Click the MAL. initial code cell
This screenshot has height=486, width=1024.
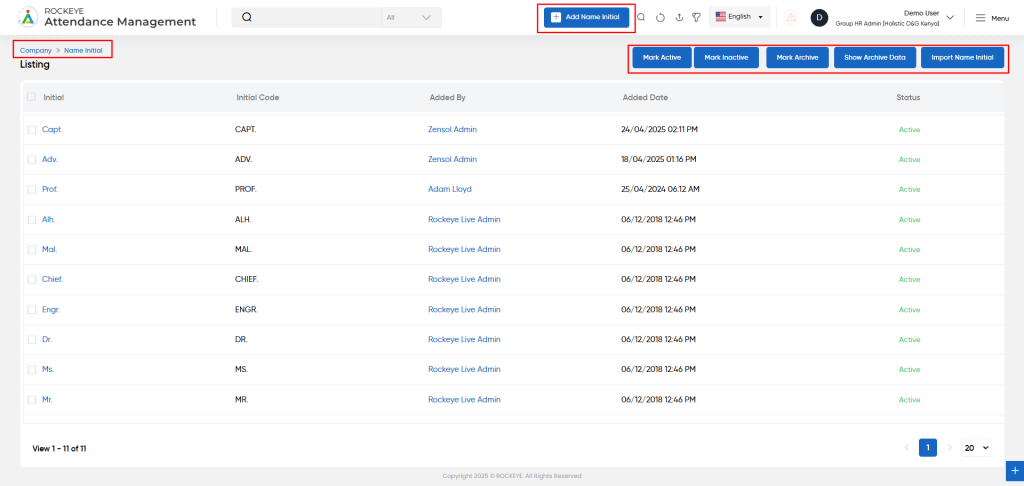[244, 250]
